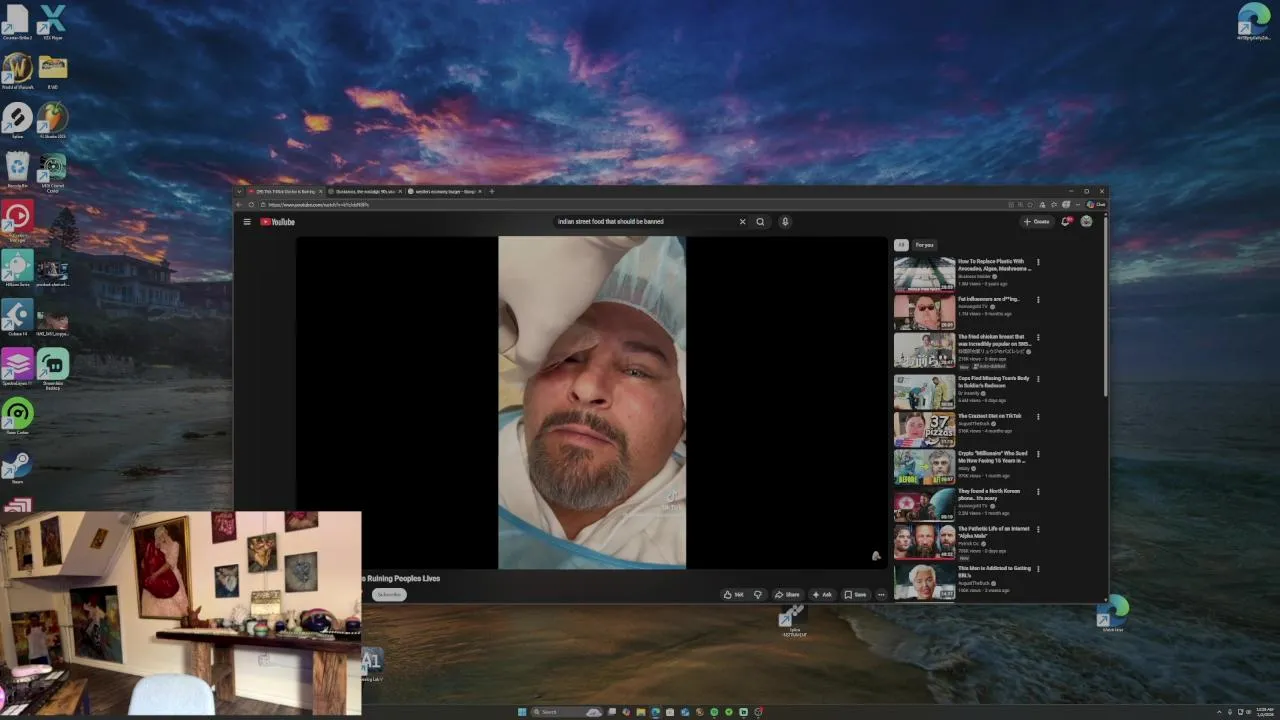The height and width of the screenshot is (720, 1280).
Task: Start voice search with the microphone icon
Action: (x=785, y=222)
